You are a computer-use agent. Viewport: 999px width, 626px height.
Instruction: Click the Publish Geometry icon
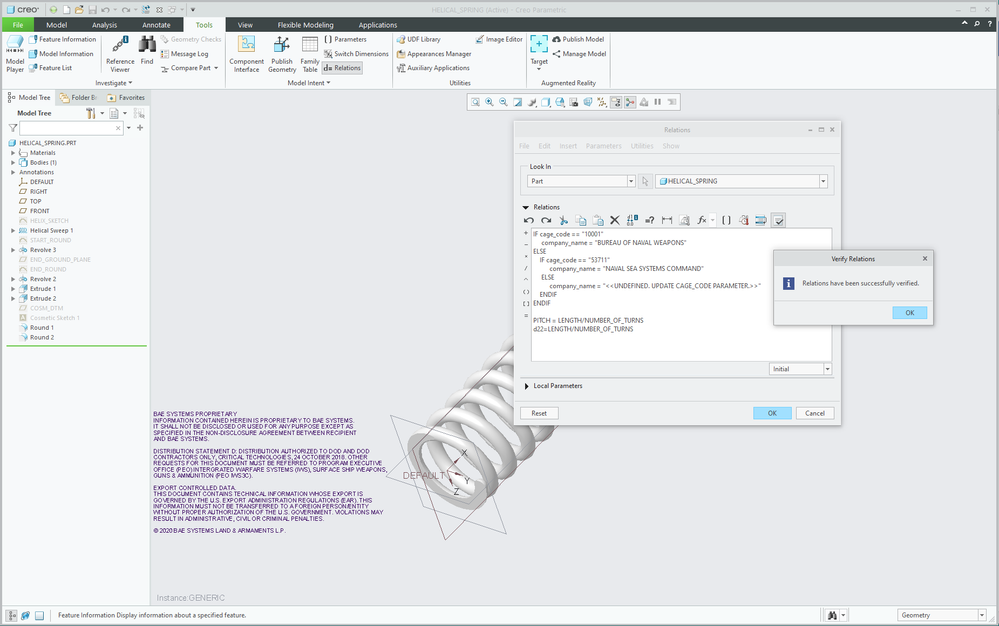(282, 54)
